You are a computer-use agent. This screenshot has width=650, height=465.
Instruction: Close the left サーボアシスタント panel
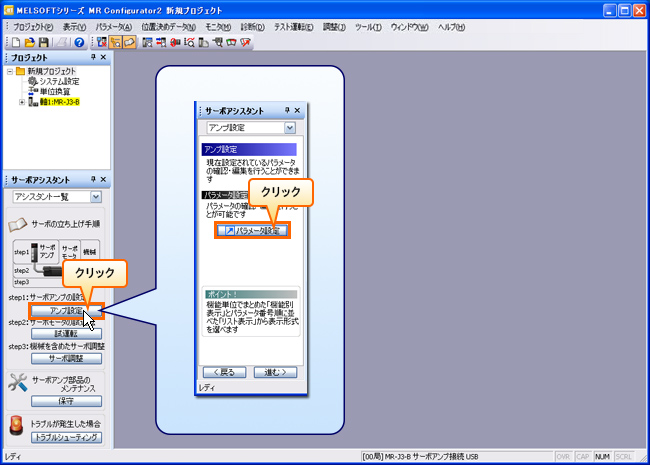[103, 177]
